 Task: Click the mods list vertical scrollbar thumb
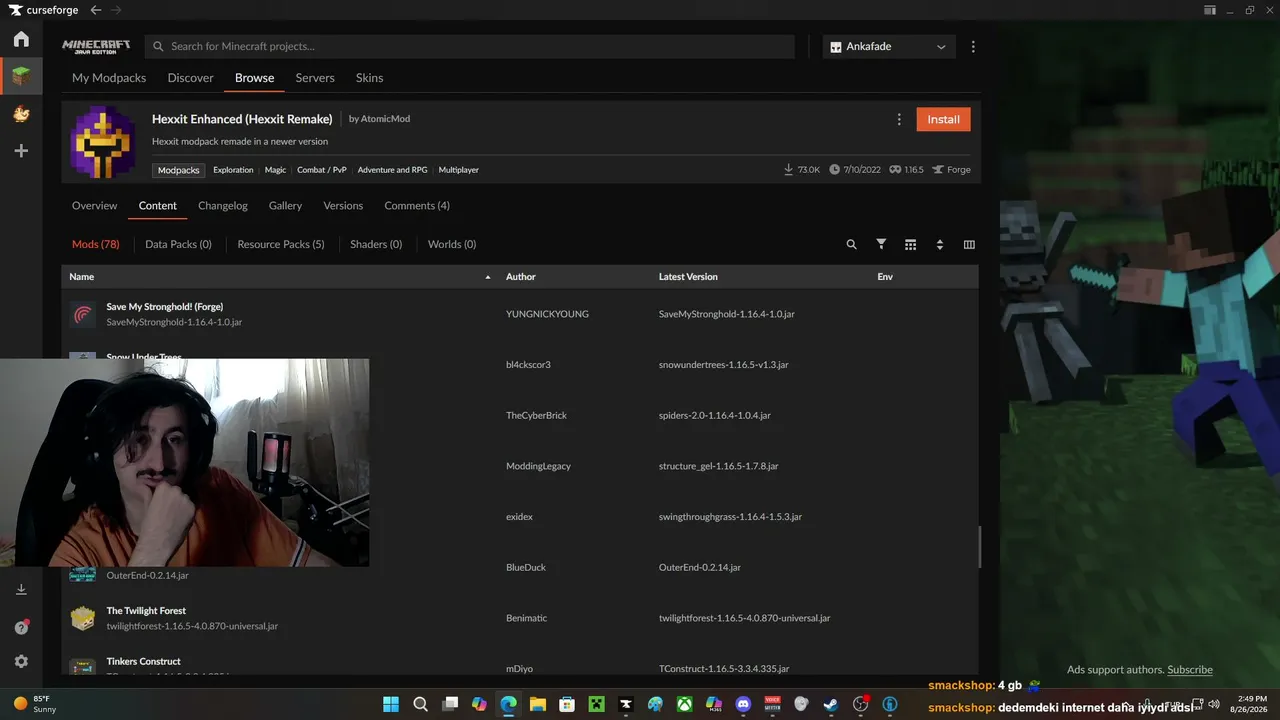(979, 546)
